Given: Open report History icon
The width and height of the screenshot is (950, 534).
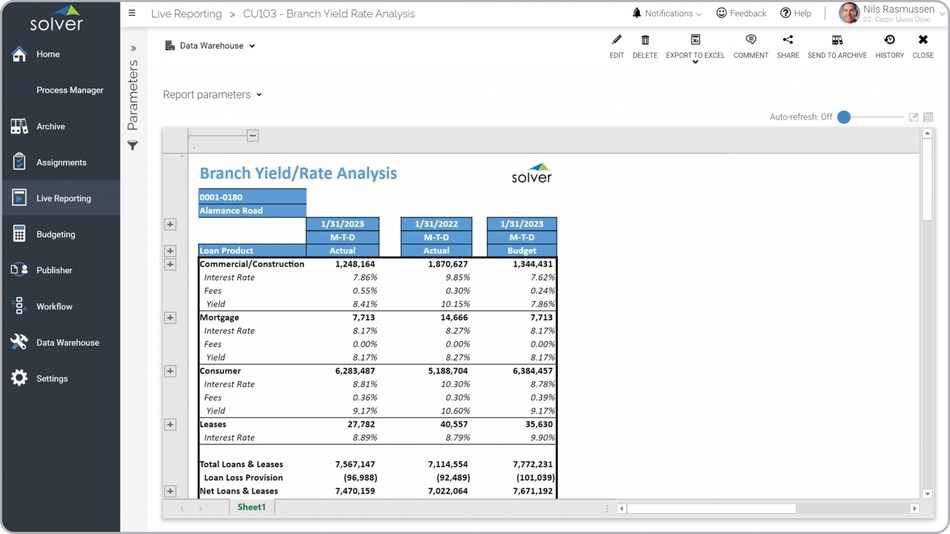Looking at the screenshot, I should point(889,41).
